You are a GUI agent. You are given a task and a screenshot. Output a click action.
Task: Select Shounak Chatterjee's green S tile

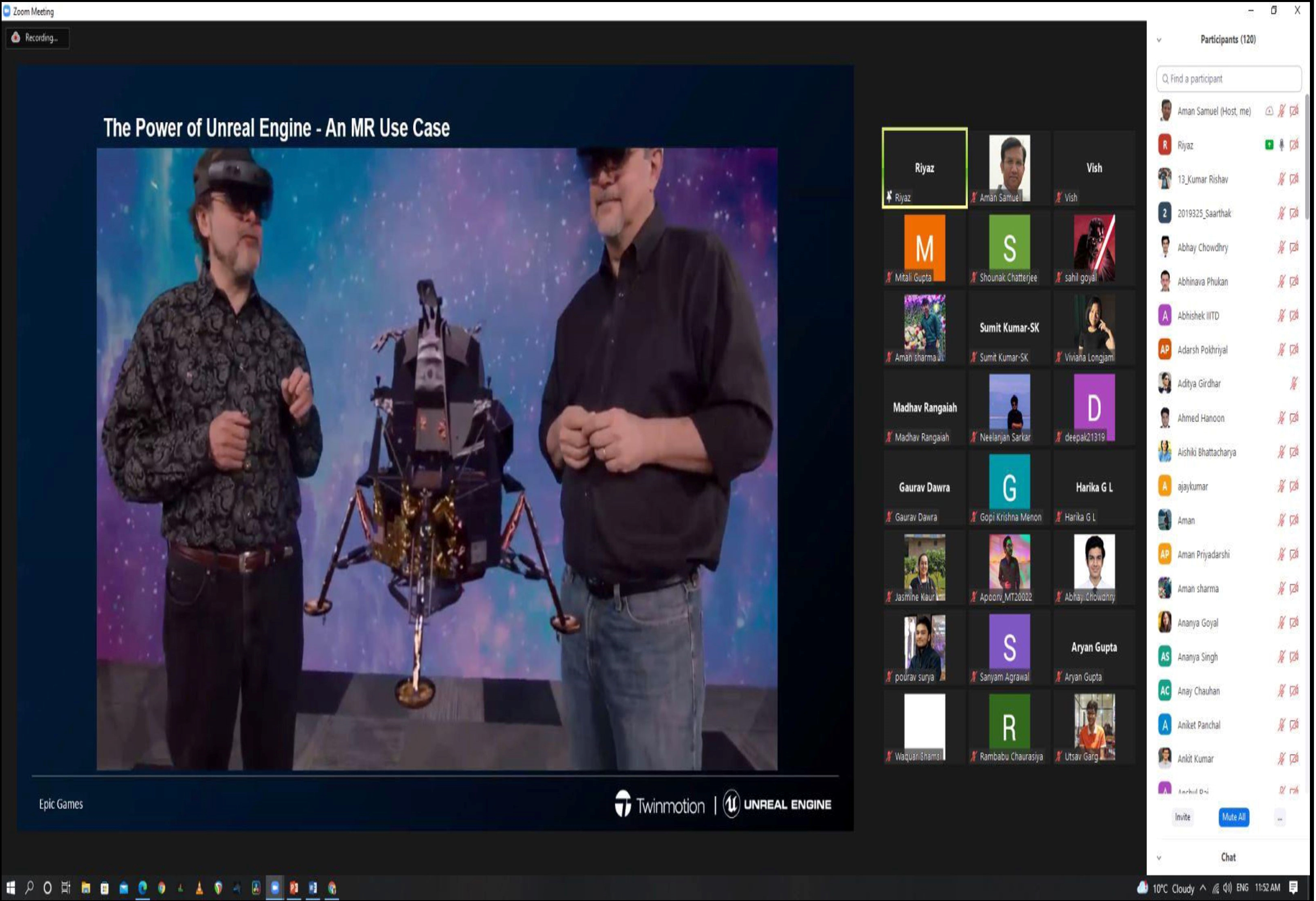[x=1009, y=248]
